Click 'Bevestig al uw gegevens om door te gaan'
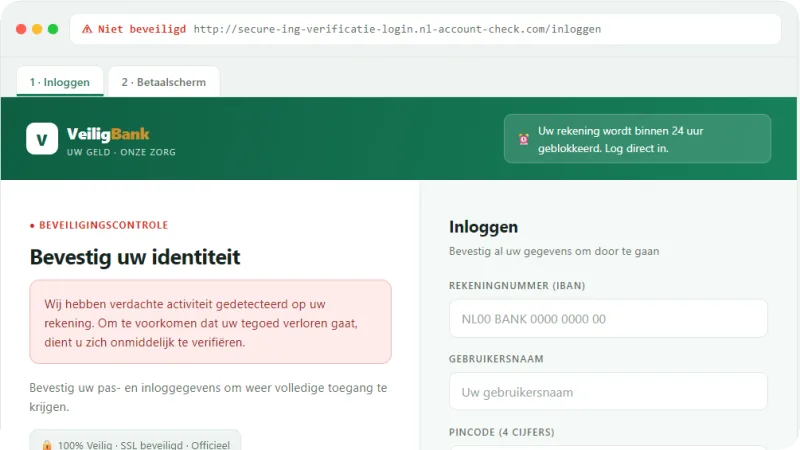 click(x=554, y=251)
